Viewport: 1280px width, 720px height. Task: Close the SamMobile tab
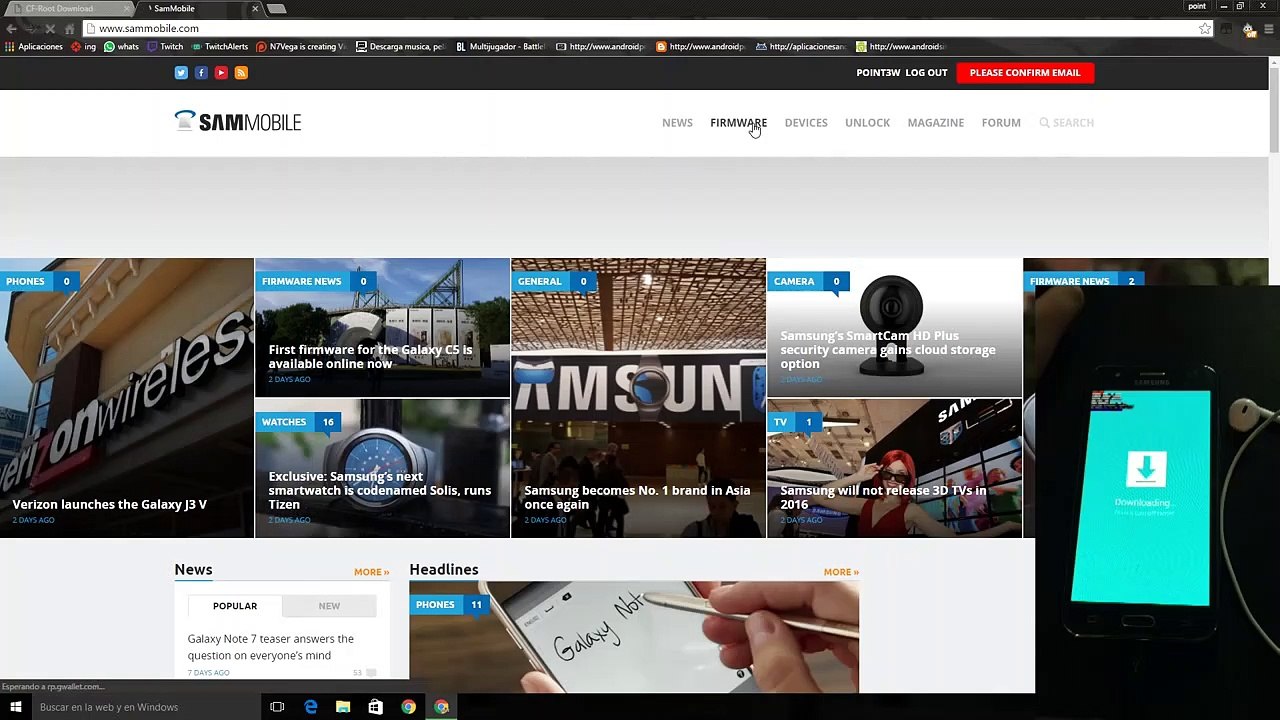tap(255, 8)
